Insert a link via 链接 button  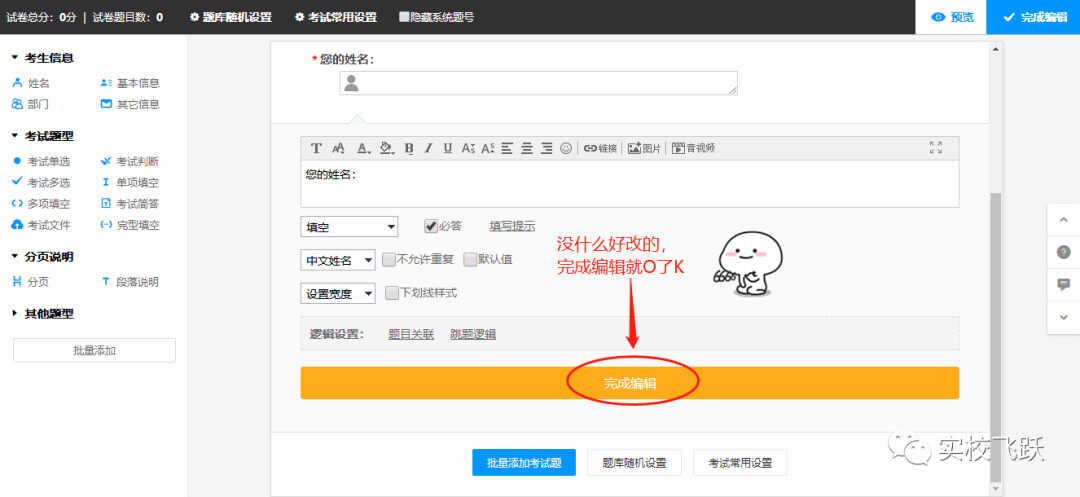coord(601,148)
